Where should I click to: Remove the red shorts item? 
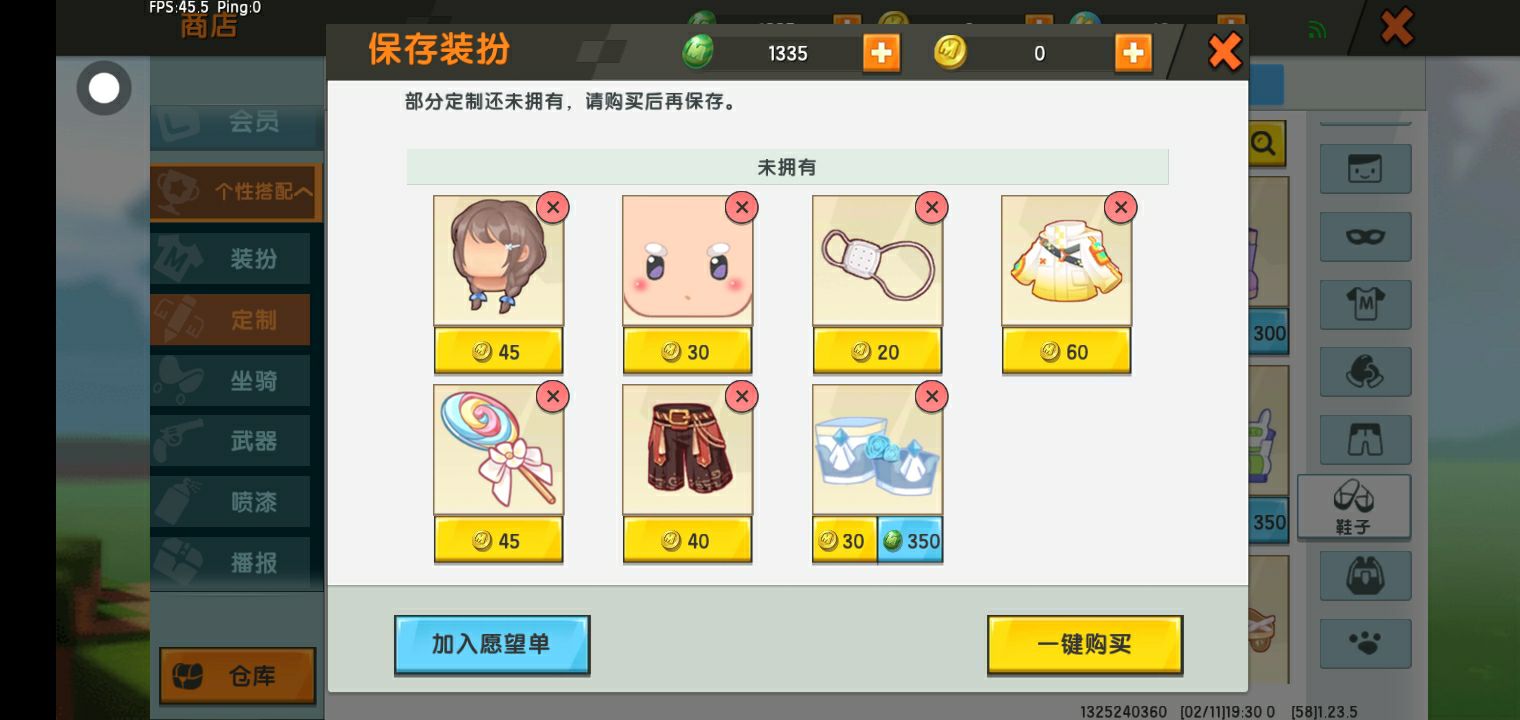tap(741, 396)
